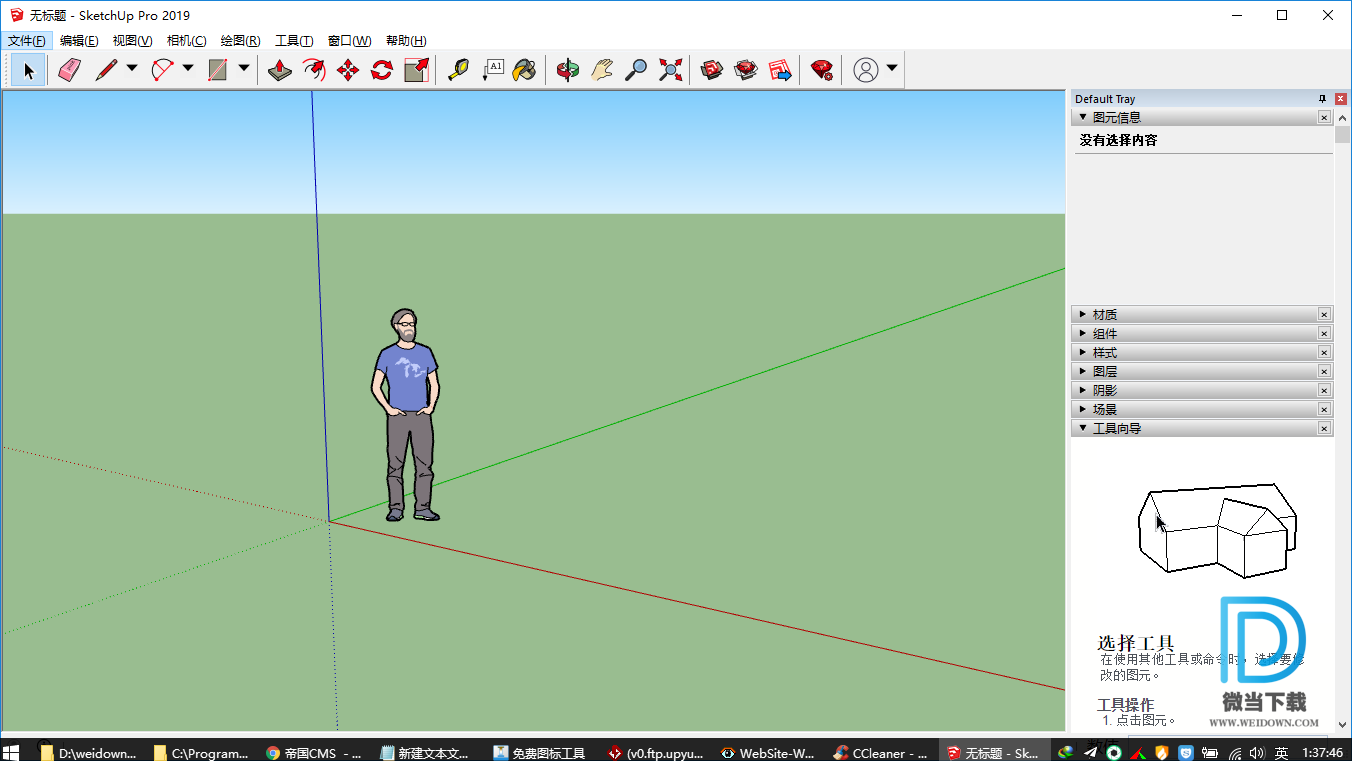1352x761 pixels.
Task: Open the Rectangle tool dropdown arrow
Action: click(x=244, y=69)
